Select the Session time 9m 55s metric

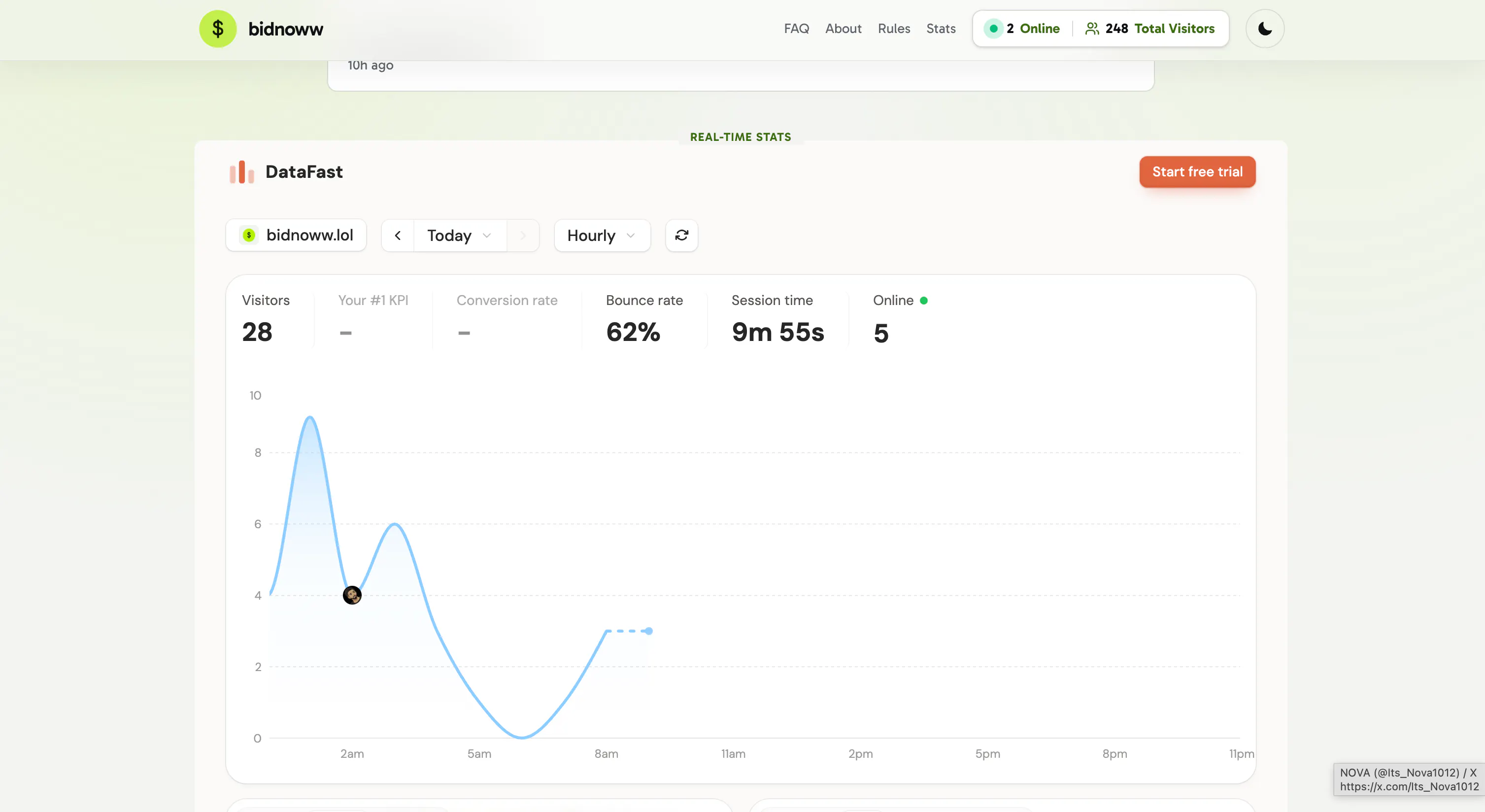(777, 319)
